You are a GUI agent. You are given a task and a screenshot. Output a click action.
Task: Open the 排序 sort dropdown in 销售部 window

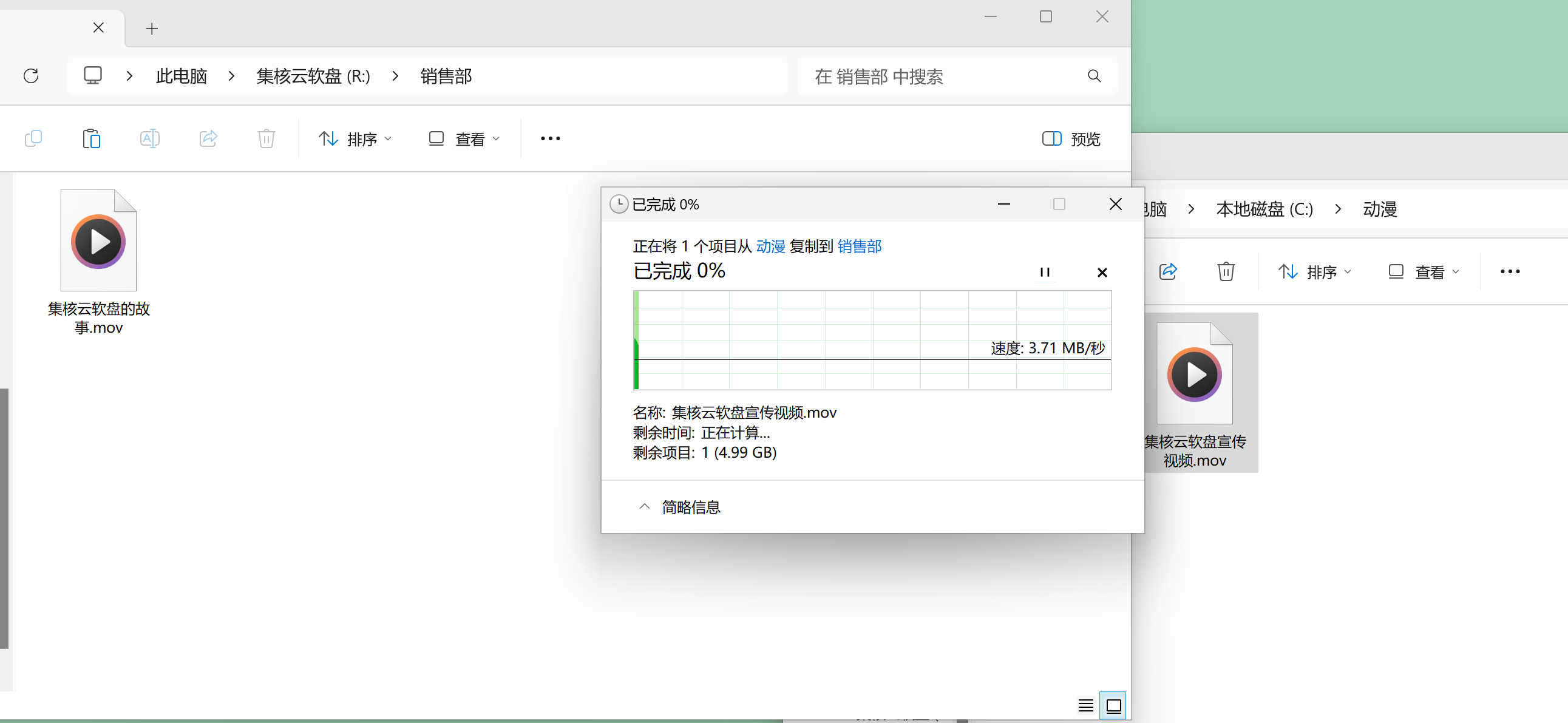[x=355, y=139]
